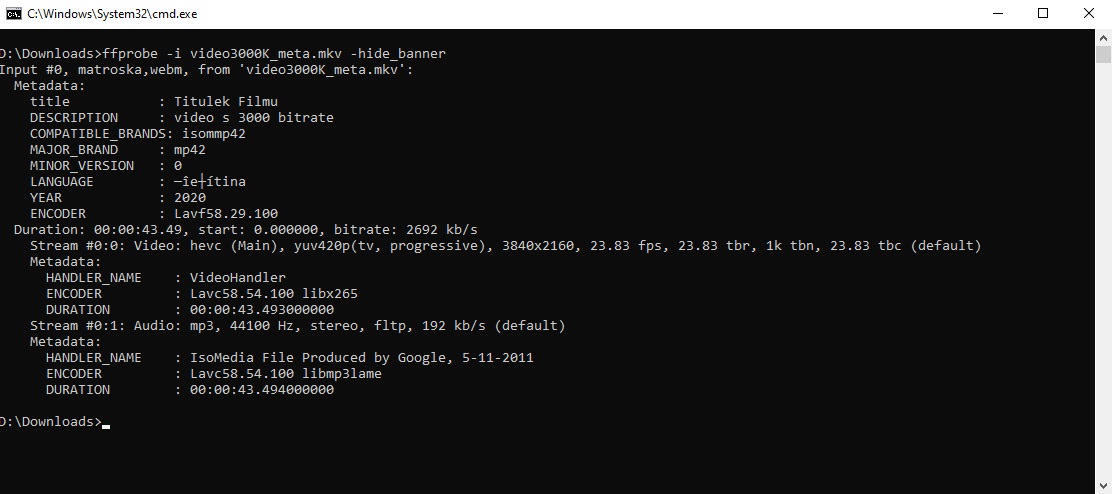The image size is (1112, 494).
Task: Maximize the cmd.exe window
Action: click(x=1043, y=13)
